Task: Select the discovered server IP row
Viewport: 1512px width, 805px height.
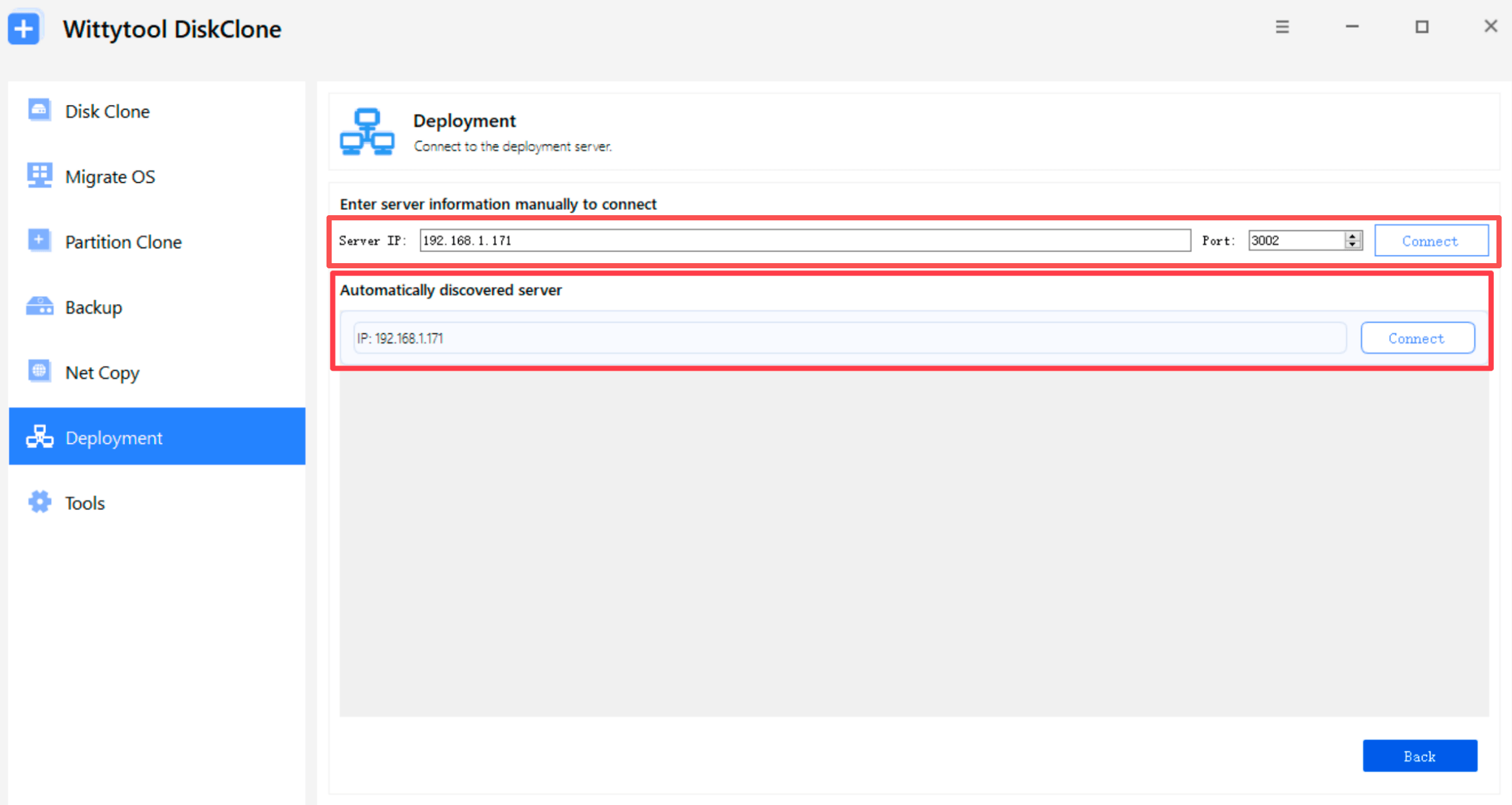Action: pos(849,338)
